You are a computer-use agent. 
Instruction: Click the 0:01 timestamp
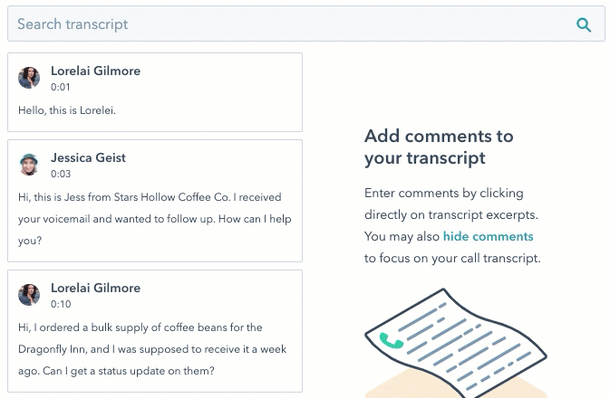coord(60,87)
